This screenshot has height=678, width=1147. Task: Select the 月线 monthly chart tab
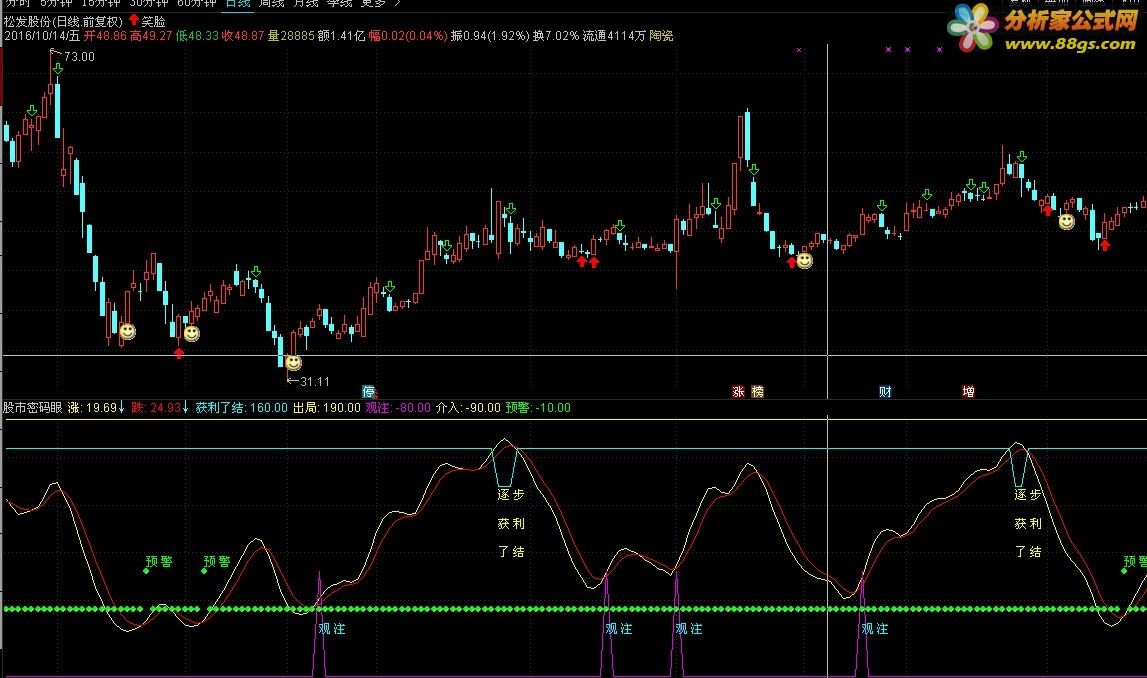[305, 3]
